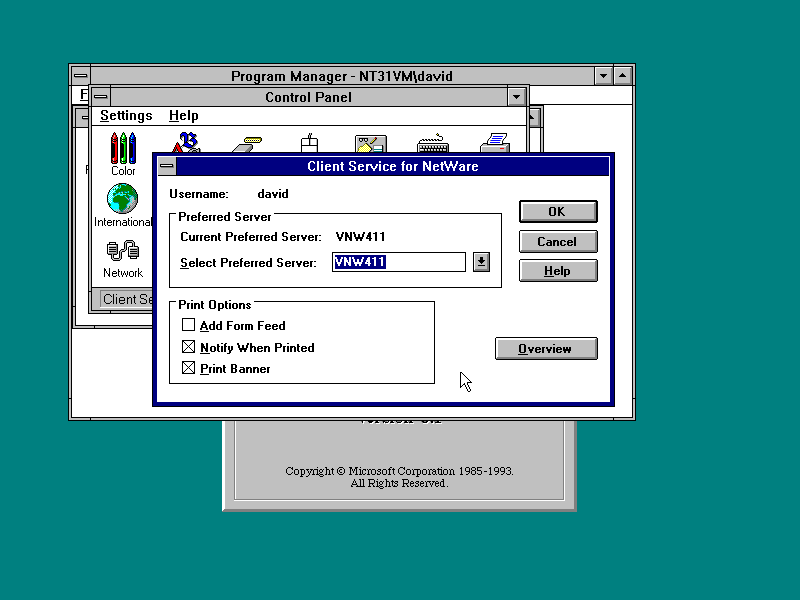Screen dimensions: 800x600
Task: Open the Fonts icon in Control Panel
Action: click(186, 142)
